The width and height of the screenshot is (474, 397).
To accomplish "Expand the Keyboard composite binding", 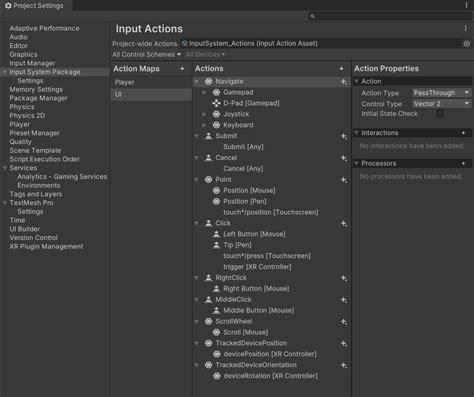I will point(204,125).
